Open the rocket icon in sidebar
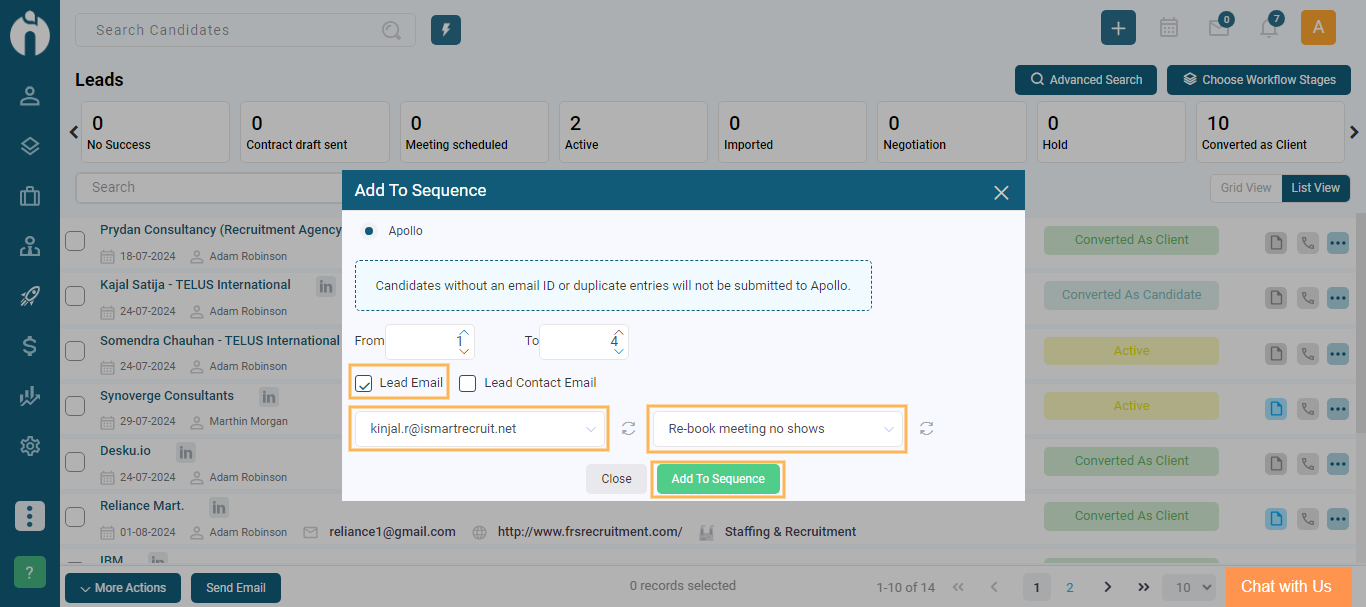The height and width of the screenshot is (607, 1366). (x=30, y=296)
